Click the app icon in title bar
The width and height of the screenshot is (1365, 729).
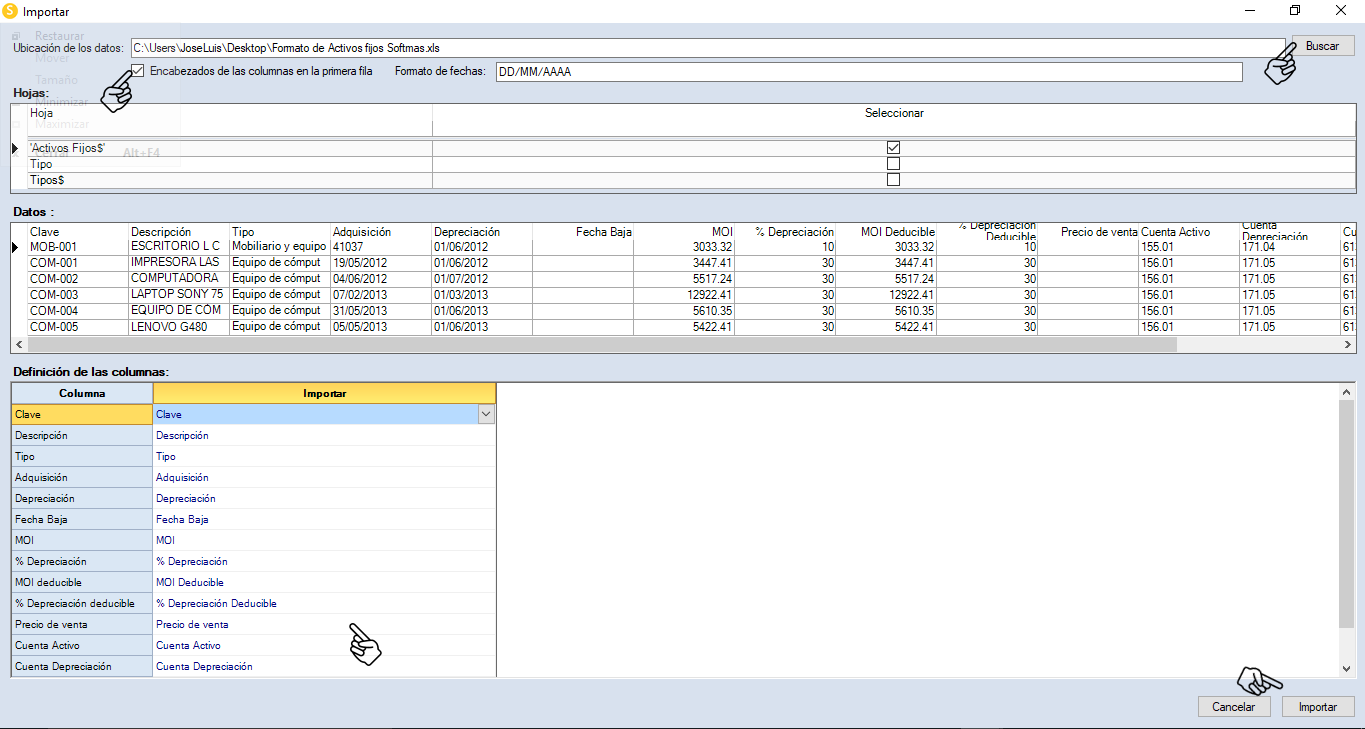point(11,11)
